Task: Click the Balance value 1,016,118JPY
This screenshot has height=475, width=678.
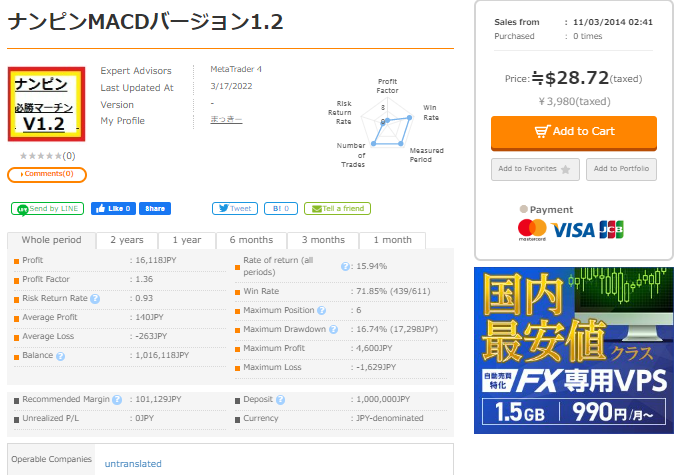Action: pos(162,355)
